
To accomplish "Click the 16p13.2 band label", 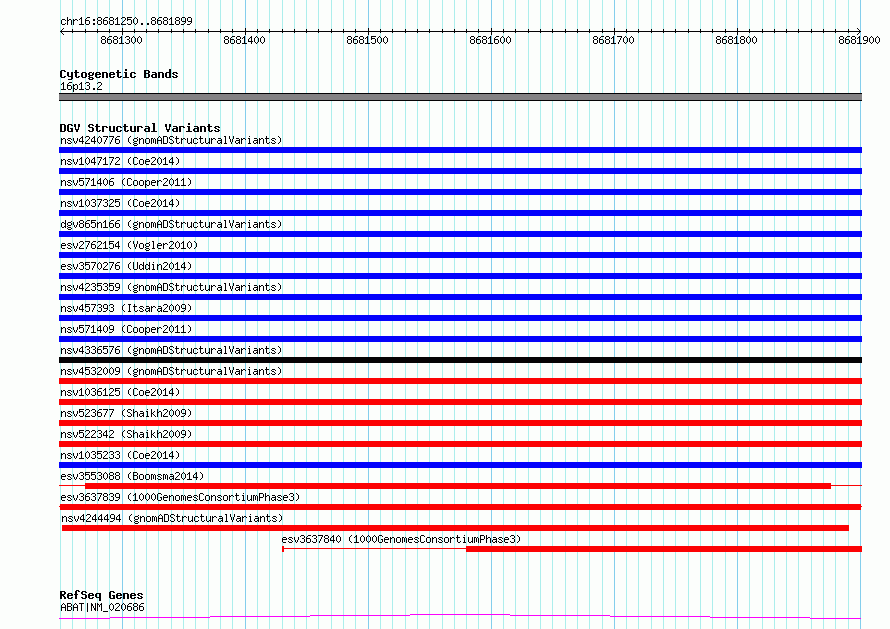I will [81, 86].
